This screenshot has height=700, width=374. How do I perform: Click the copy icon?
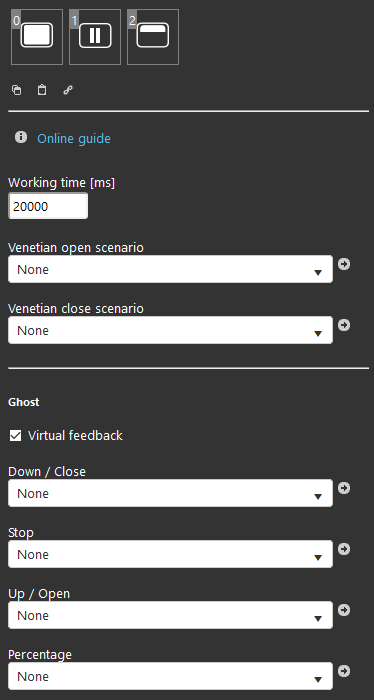(x=17, y=90)
